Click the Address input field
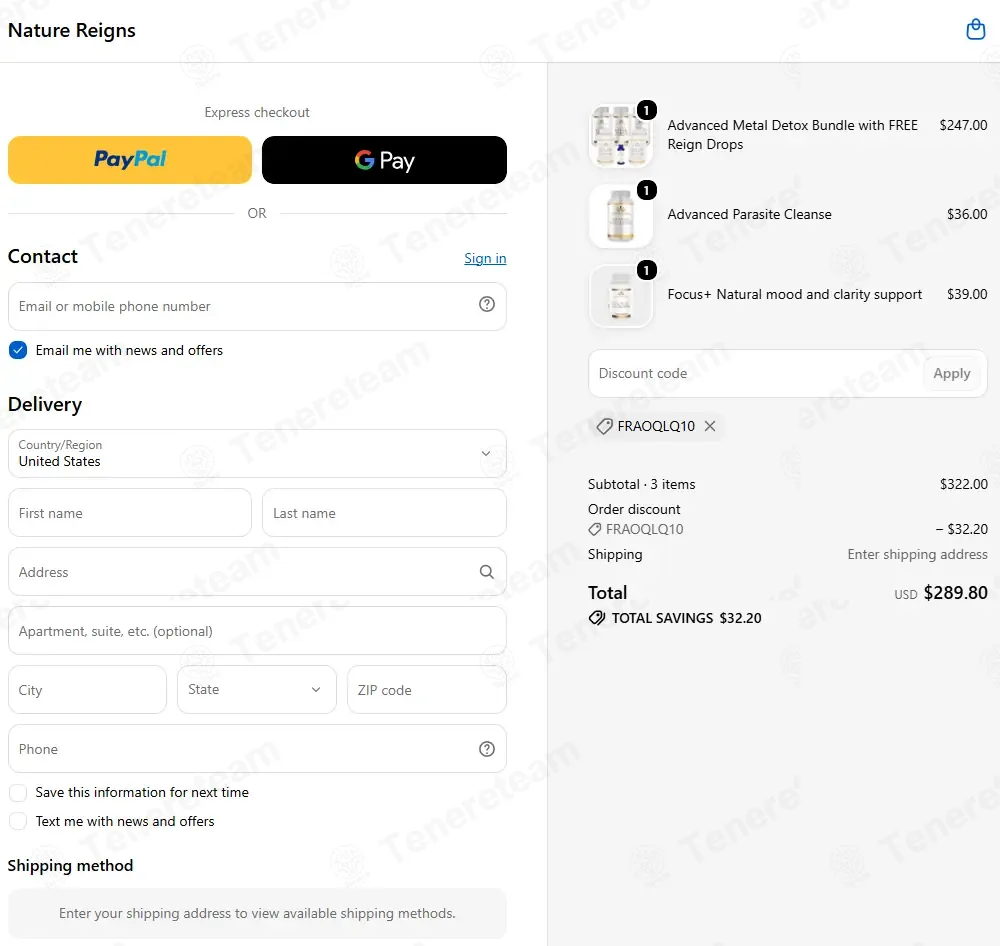 point(258,572)
